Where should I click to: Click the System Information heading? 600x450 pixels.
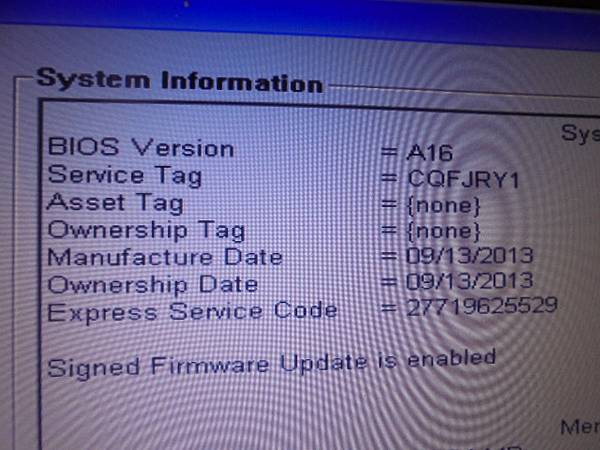(180, 81)
